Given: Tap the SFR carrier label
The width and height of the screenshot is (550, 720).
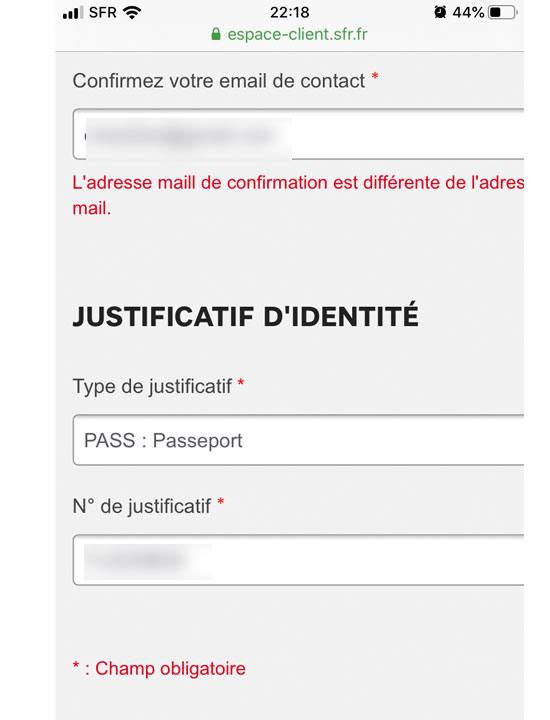Looking at the screenshot, I should pos(102,12).
